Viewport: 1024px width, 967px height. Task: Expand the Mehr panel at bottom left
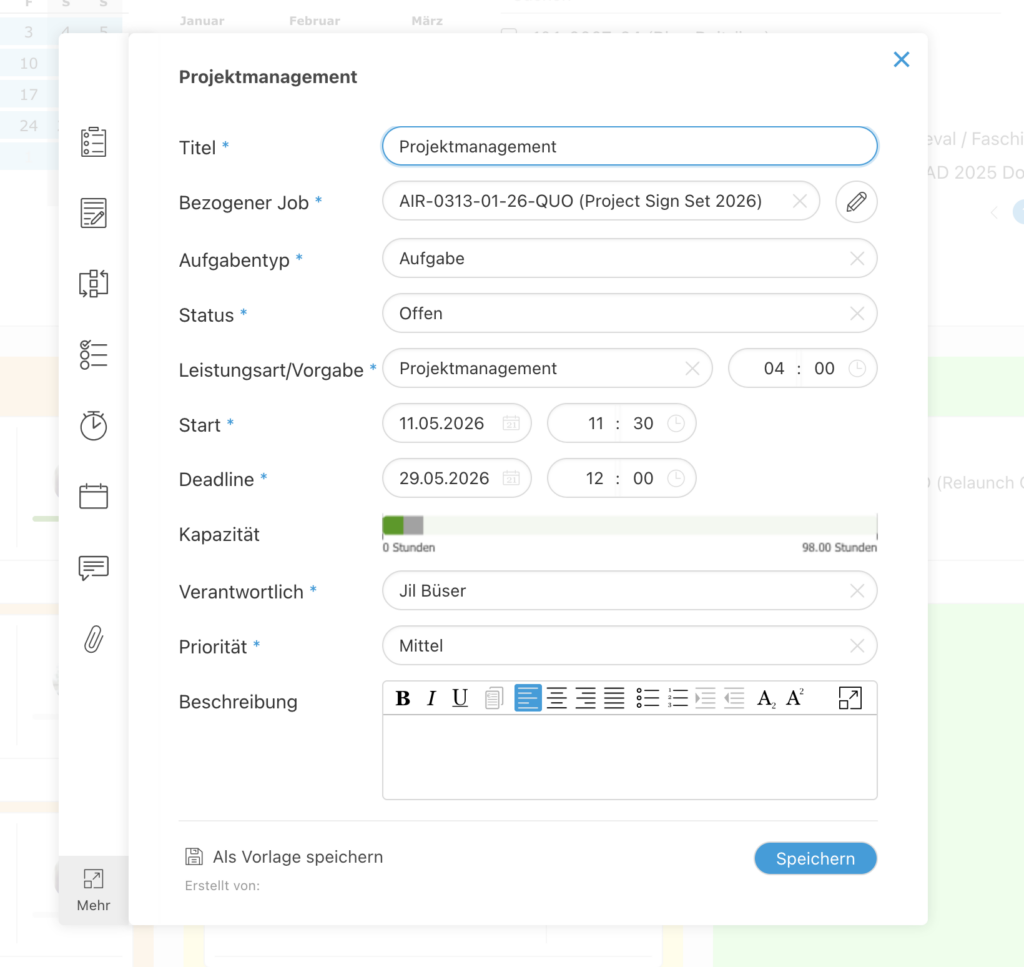93,890
